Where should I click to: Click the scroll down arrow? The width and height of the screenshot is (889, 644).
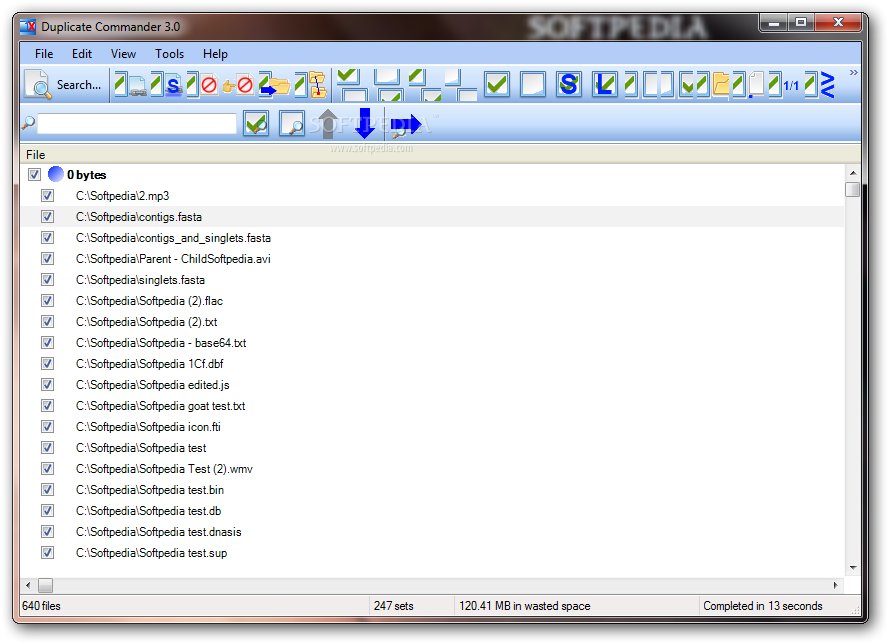[853, 568]
